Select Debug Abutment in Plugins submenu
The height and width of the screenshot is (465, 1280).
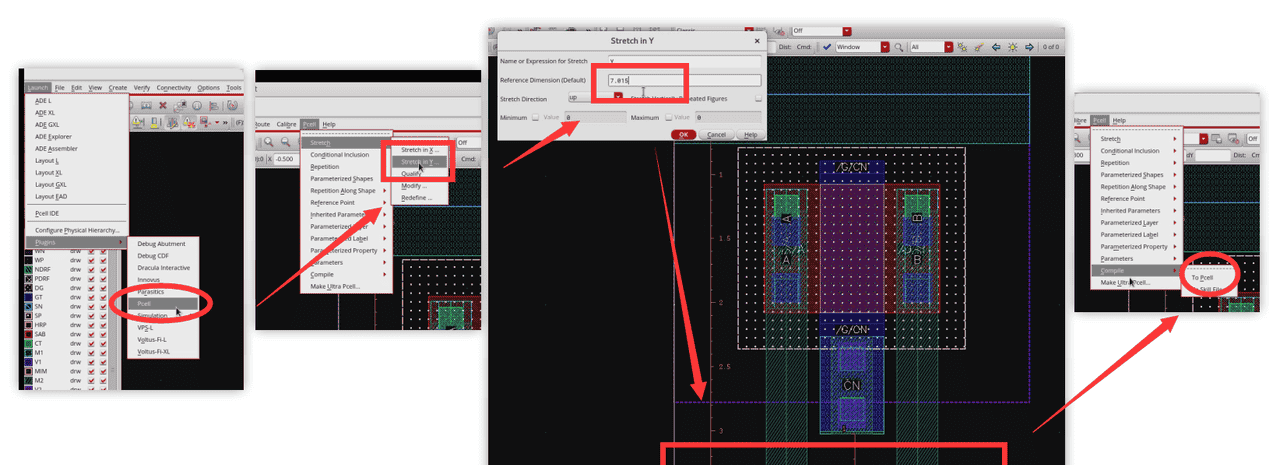pos(162,244)
